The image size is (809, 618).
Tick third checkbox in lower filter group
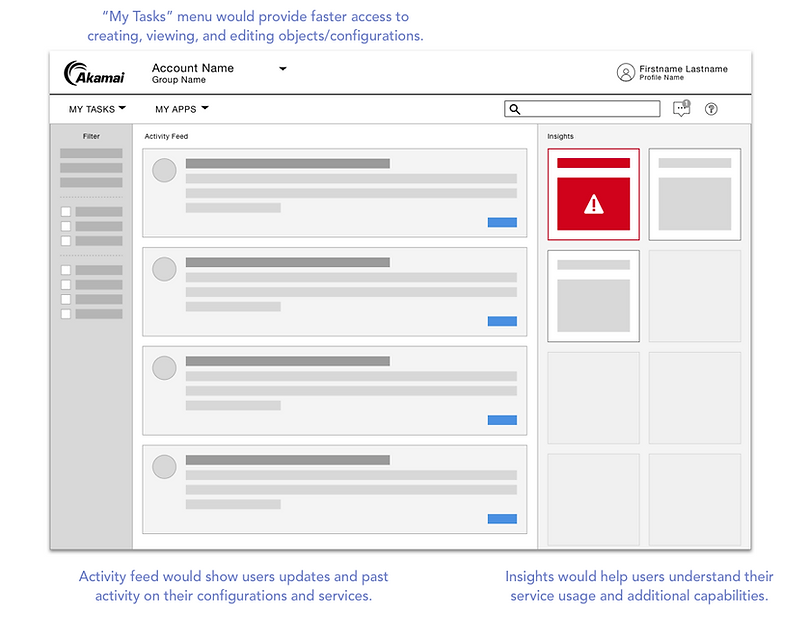66,299
